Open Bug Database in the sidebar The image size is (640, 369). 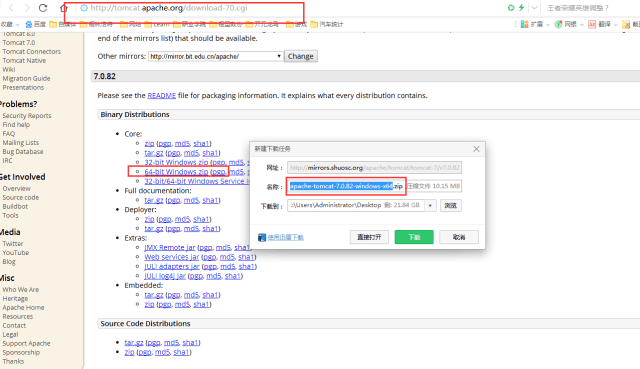[23, 151]
